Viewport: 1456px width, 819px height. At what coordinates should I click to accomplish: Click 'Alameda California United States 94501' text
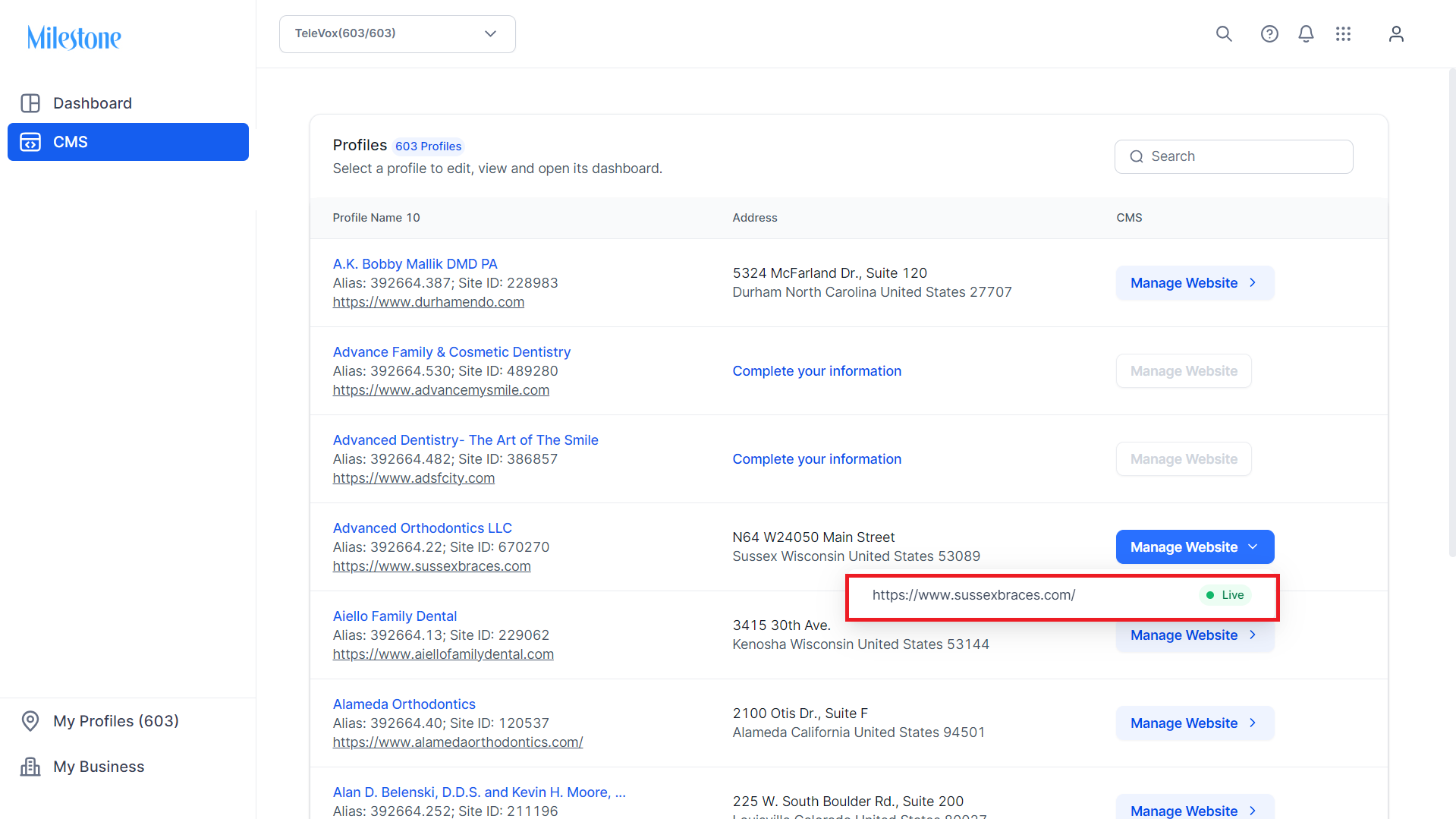[x=859, y=732]
